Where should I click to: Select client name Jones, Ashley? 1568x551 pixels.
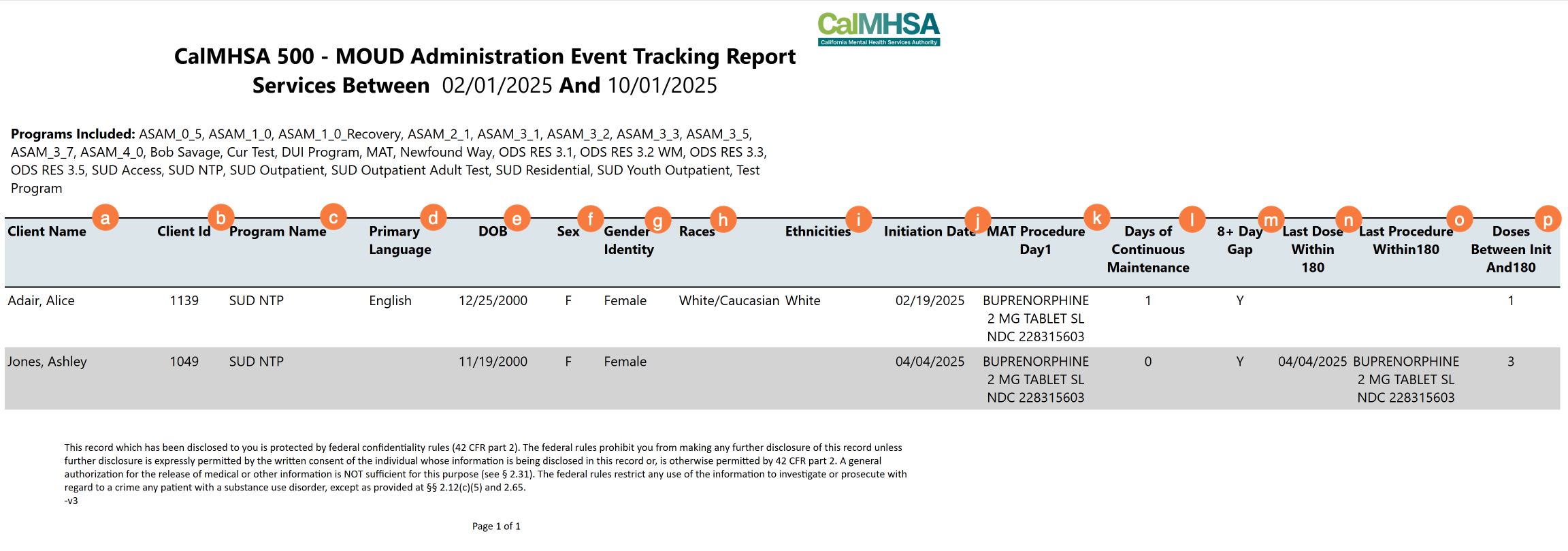48,362
